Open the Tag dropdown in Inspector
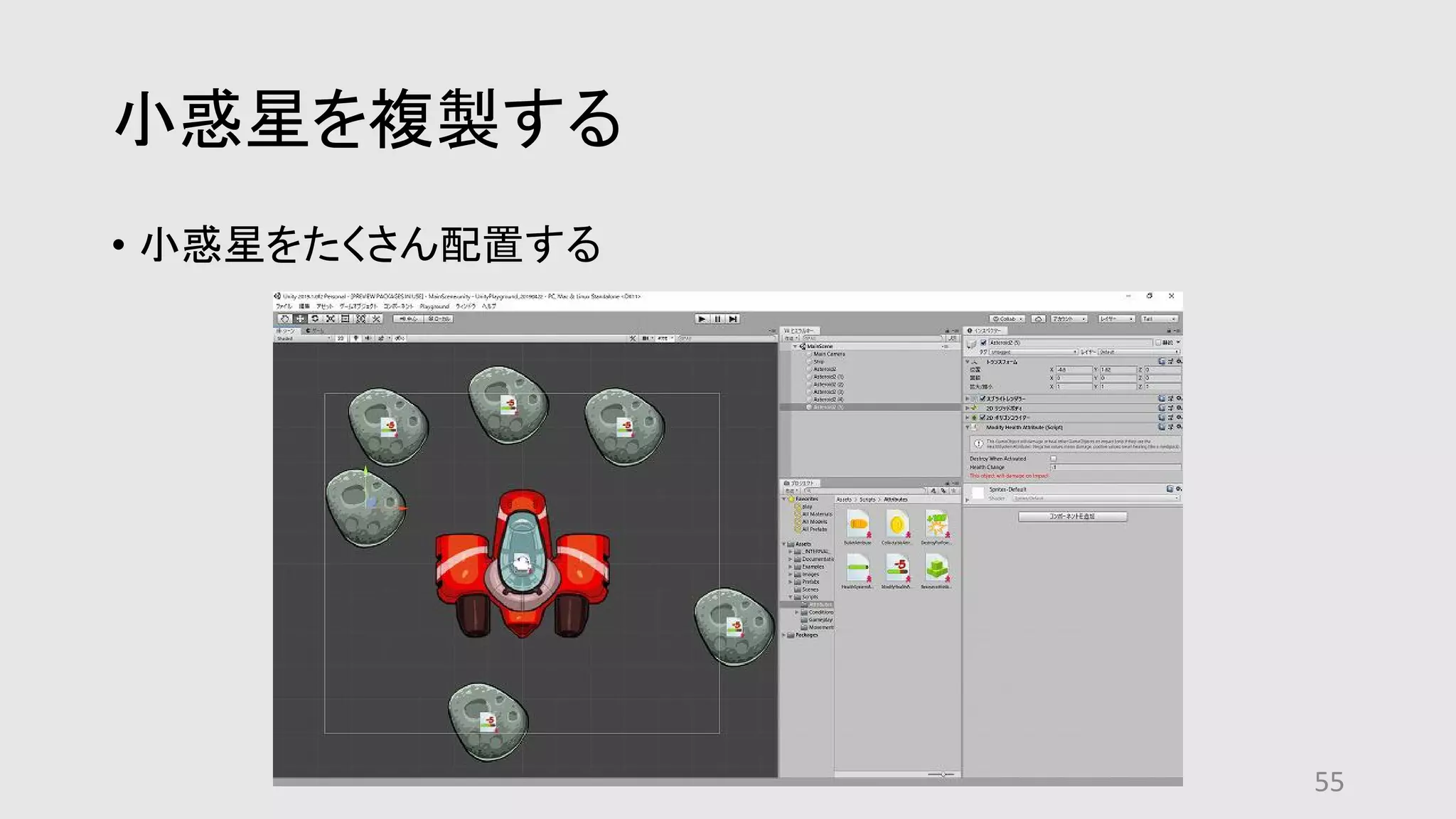The width and height of the screenshot is (1456, 819). pyautogui.click(x=1034, y=352)
